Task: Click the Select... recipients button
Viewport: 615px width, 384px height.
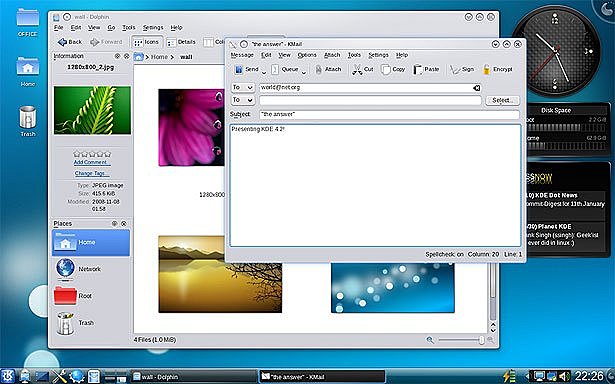Action: (x=502, y=100)
